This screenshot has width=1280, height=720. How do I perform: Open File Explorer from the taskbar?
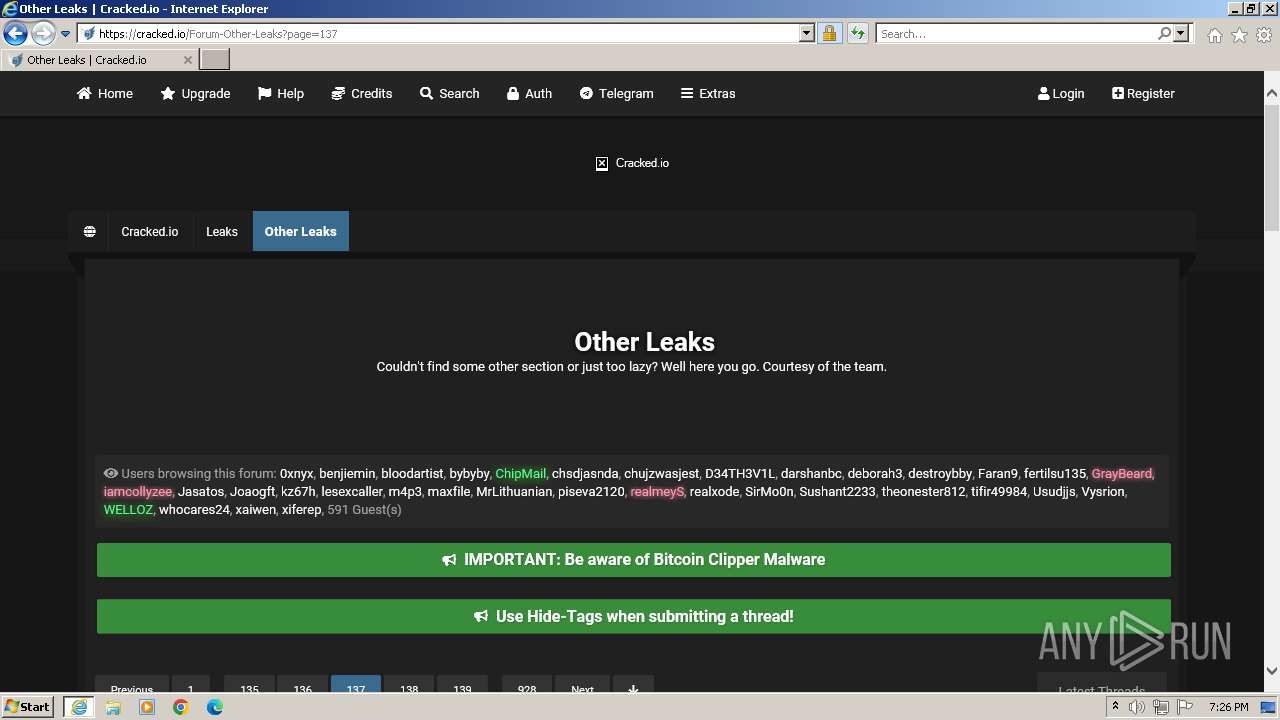pos(113,707)
